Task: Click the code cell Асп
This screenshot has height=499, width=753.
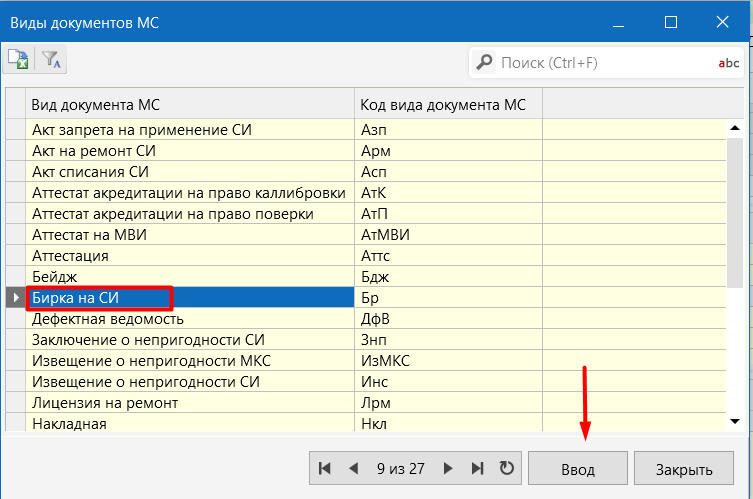Action: point(449,171)
